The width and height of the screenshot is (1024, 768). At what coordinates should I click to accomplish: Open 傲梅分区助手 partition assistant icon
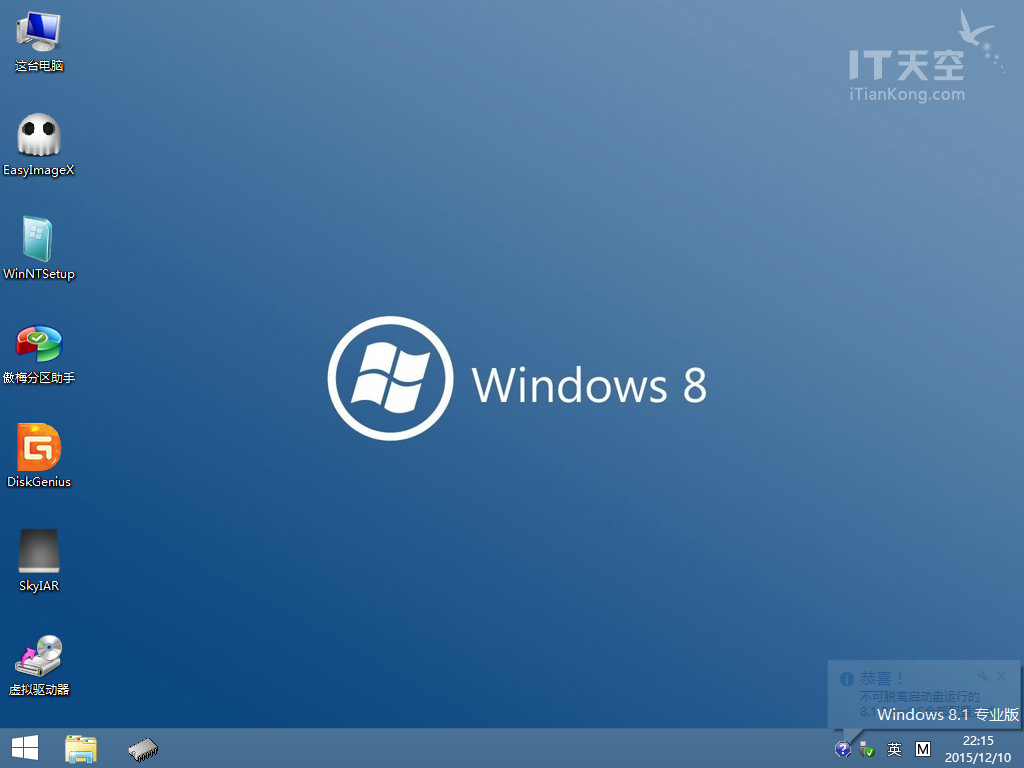pyautogui.click(x=39, y=353)
